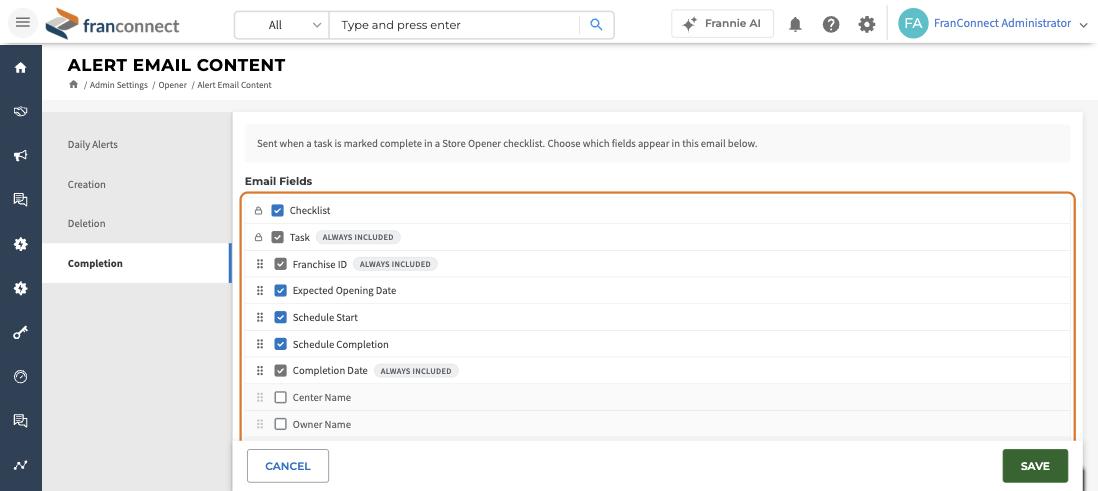The image size is (1098, 491).
Task: Uncheck the Schedule Start checkbox
Action: click(x=280, y=317)
